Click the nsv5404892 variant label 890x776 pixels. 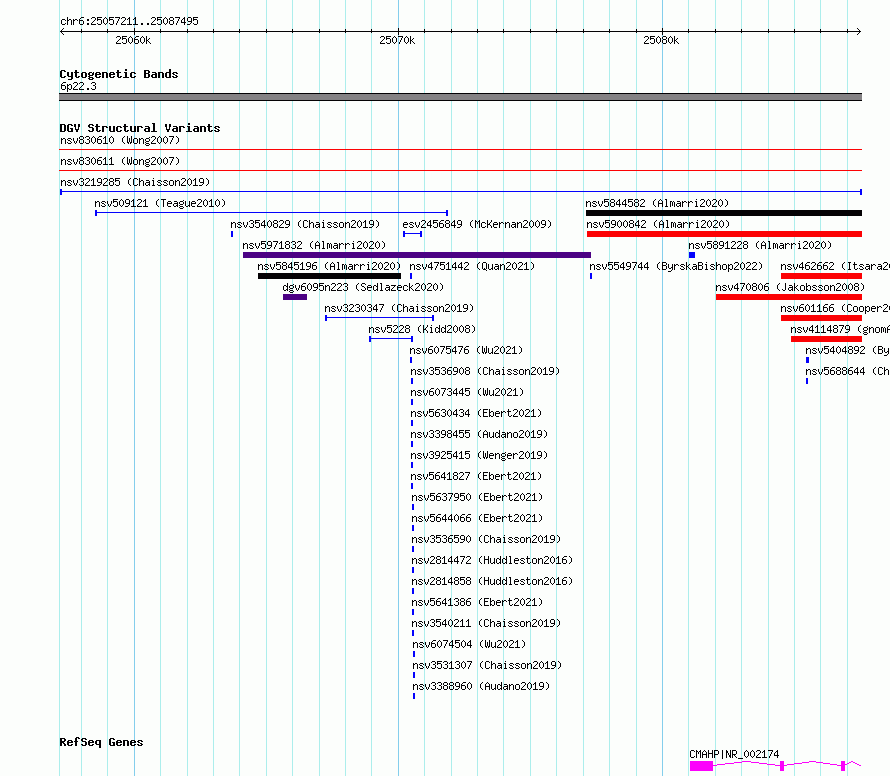click(x=847, y=350)
